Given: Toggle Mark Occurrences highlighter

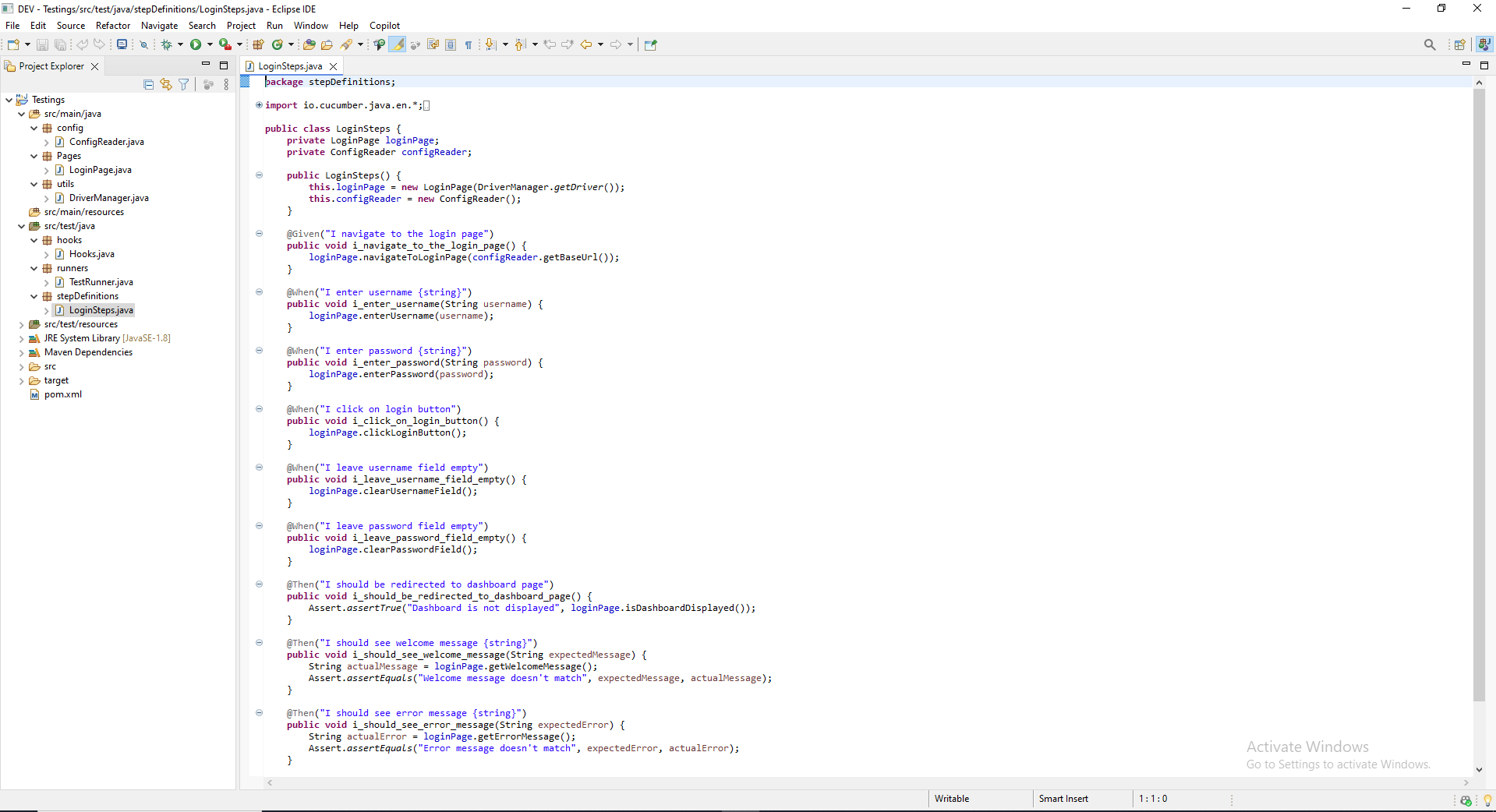Looking at the screenshot, I should click(398, 44).
